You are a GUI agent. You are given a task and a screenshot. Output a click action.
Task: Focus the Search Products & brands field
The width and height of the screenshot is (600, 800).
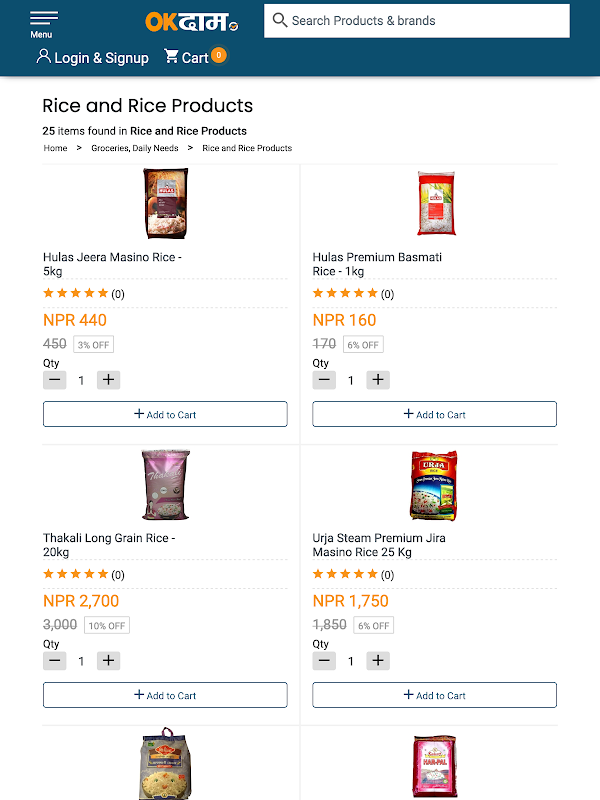(425, 20)
